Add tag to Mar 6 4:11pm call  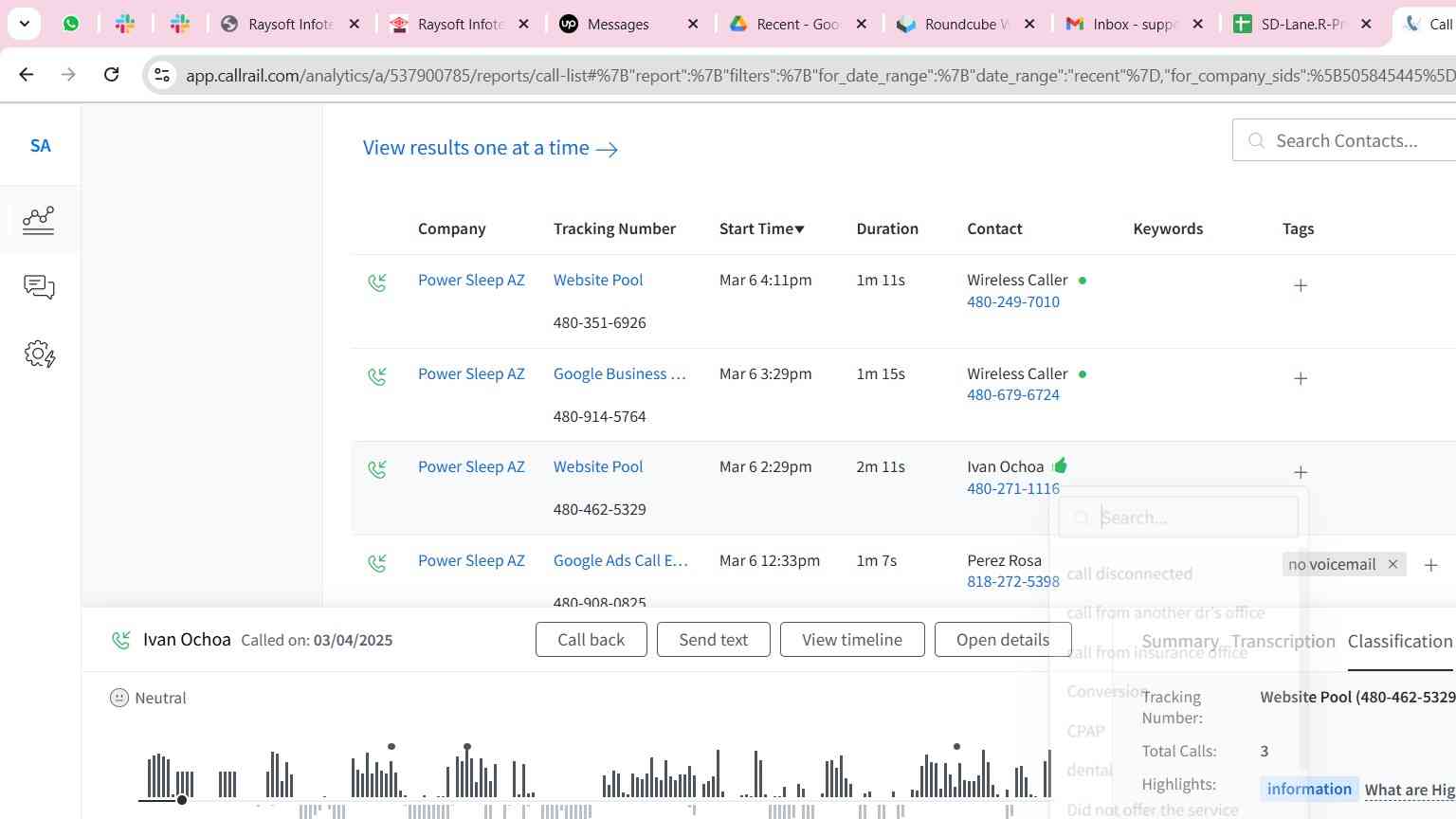(x=1301, y=285)
